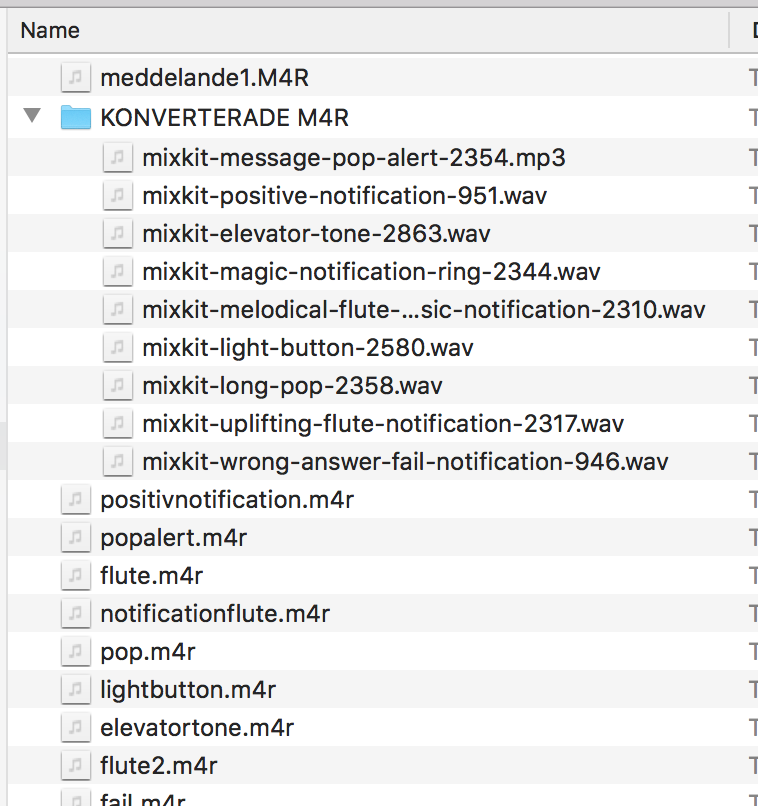This screenshot has height=806, width=758.
Task: Click the audio icon beside mixkit-elevator-tone-2863.wav
Action: [x=117, y=233]
